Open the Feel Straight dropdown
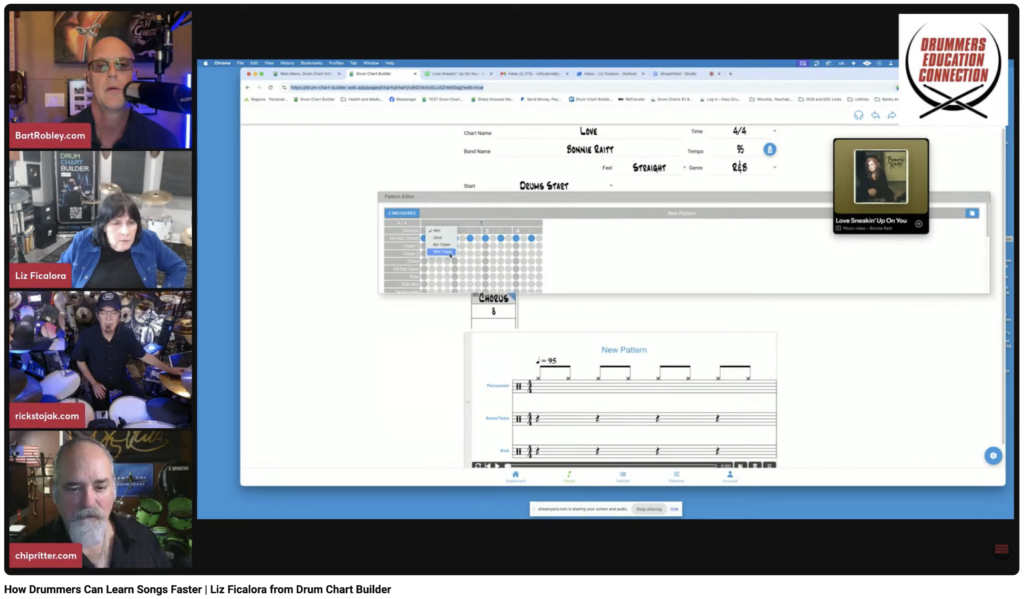 click(x=653, y=168)
